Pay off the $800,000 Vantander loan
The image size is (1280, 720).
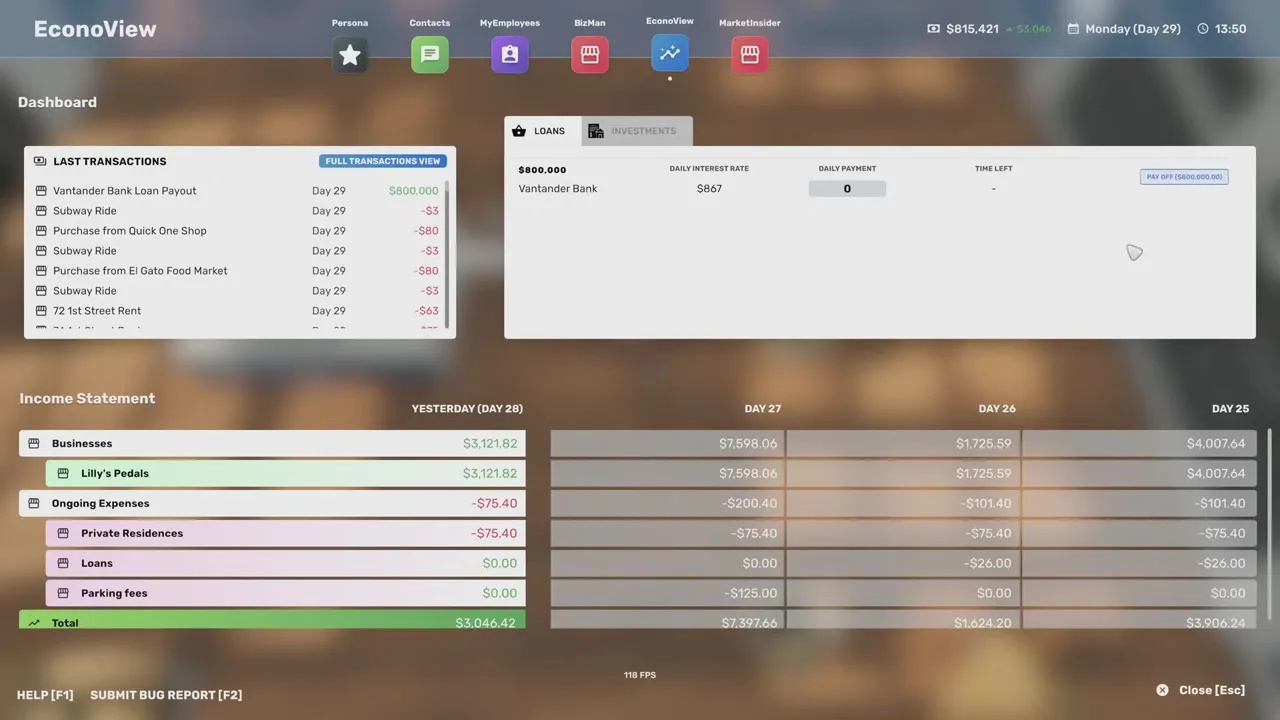pyautogui.click(x=1184, y=177)
